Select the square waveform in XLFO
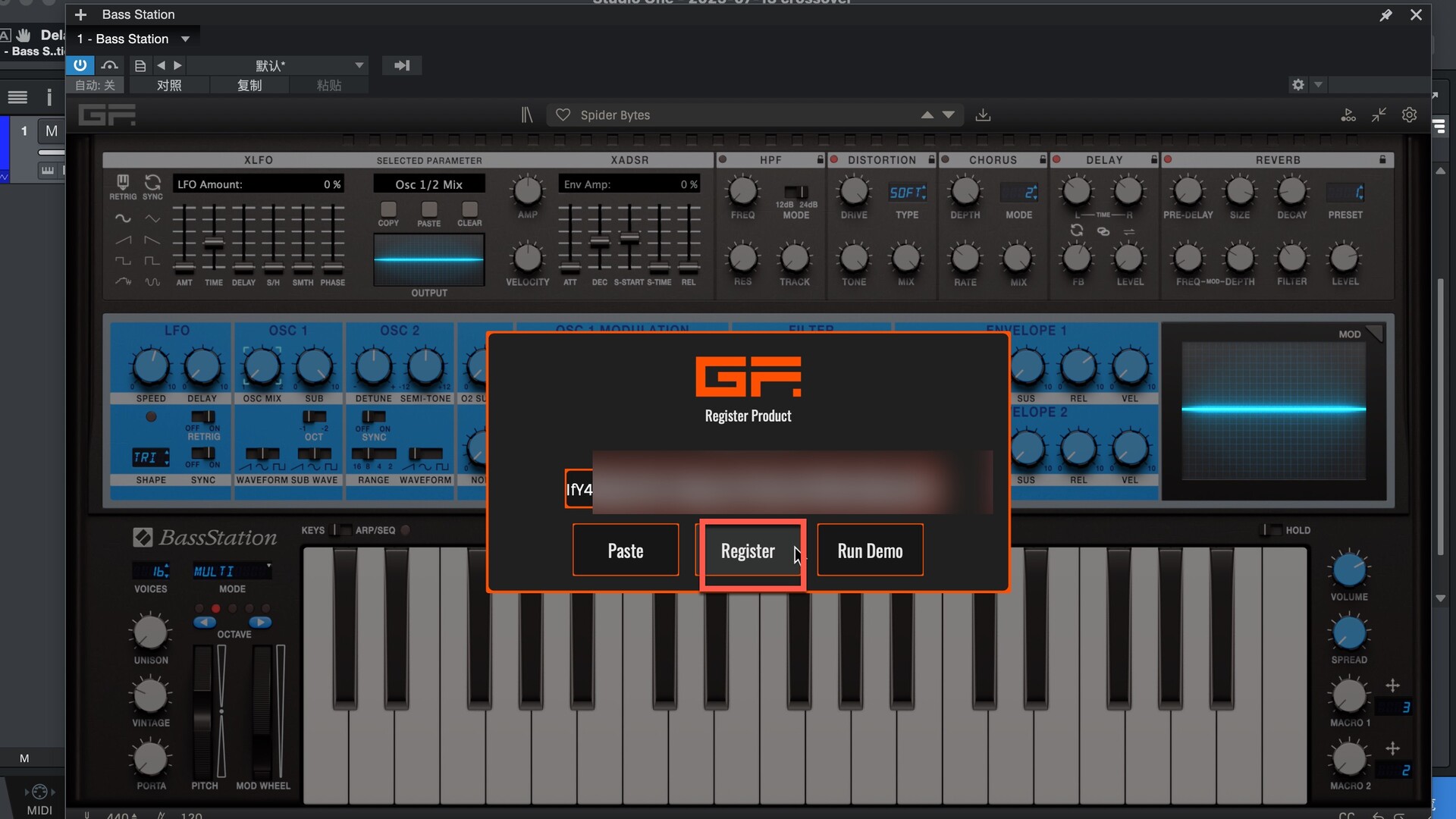Viewport: 1456px width, 819px height. click(x=123, y=261)
